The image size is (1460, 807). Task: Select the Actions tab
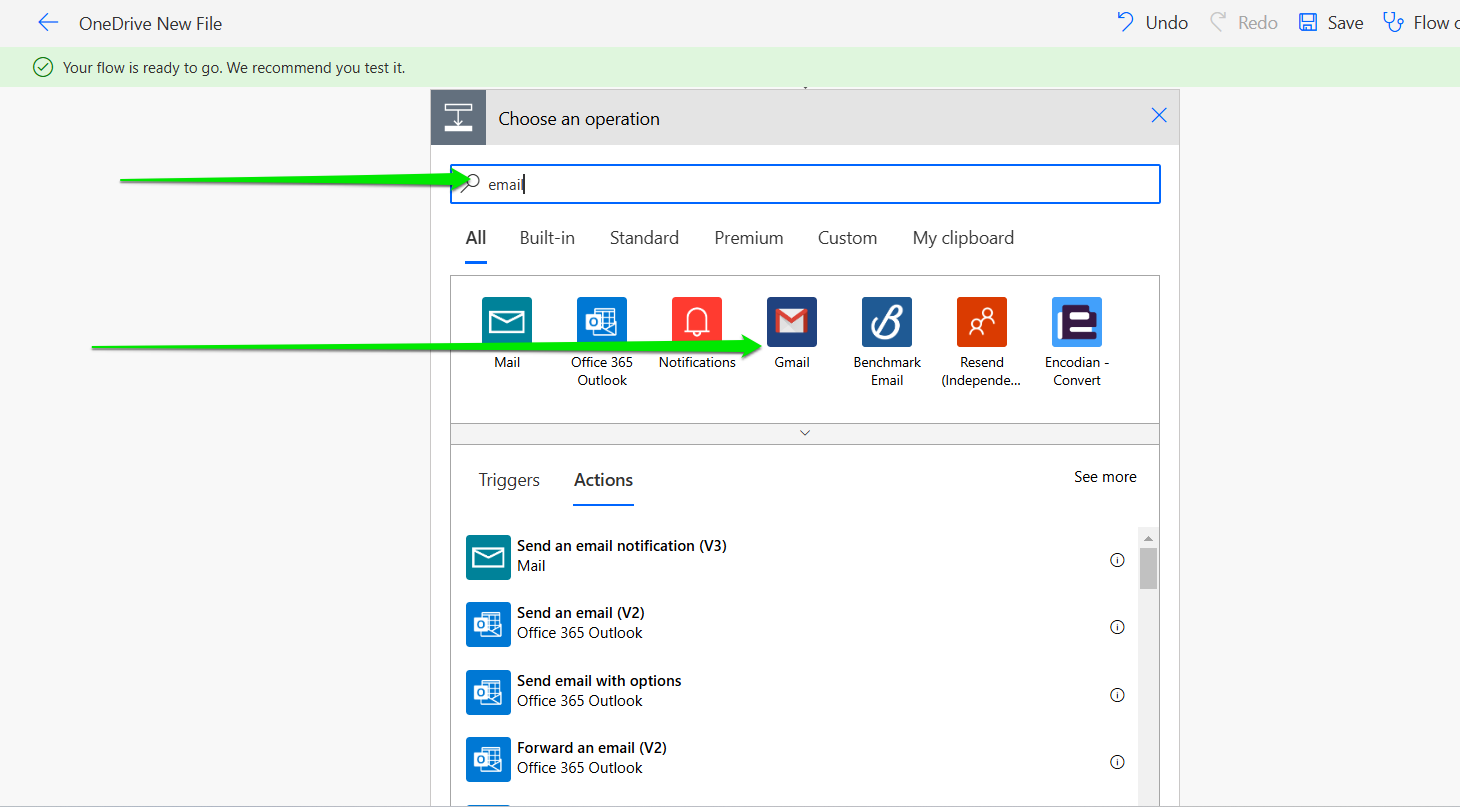click(603, 480)
